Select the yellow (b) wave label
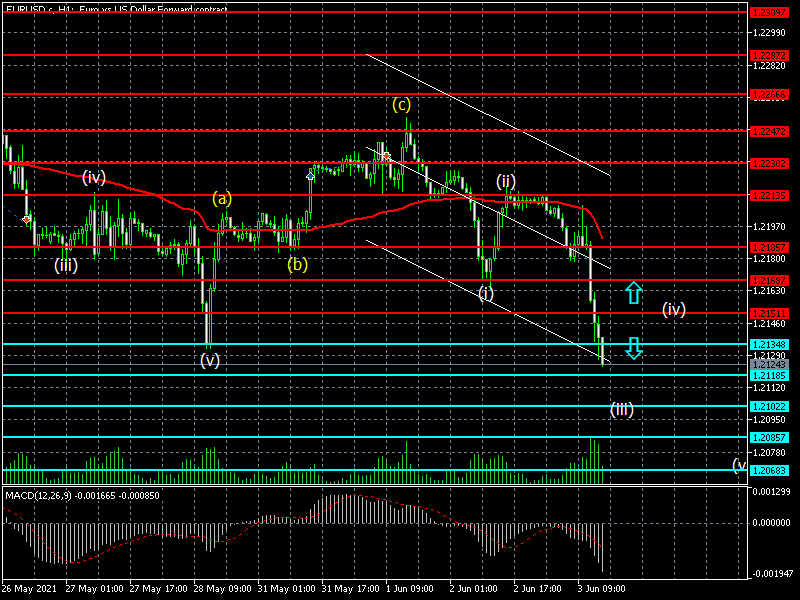The image size is (800, 600). 297,264
